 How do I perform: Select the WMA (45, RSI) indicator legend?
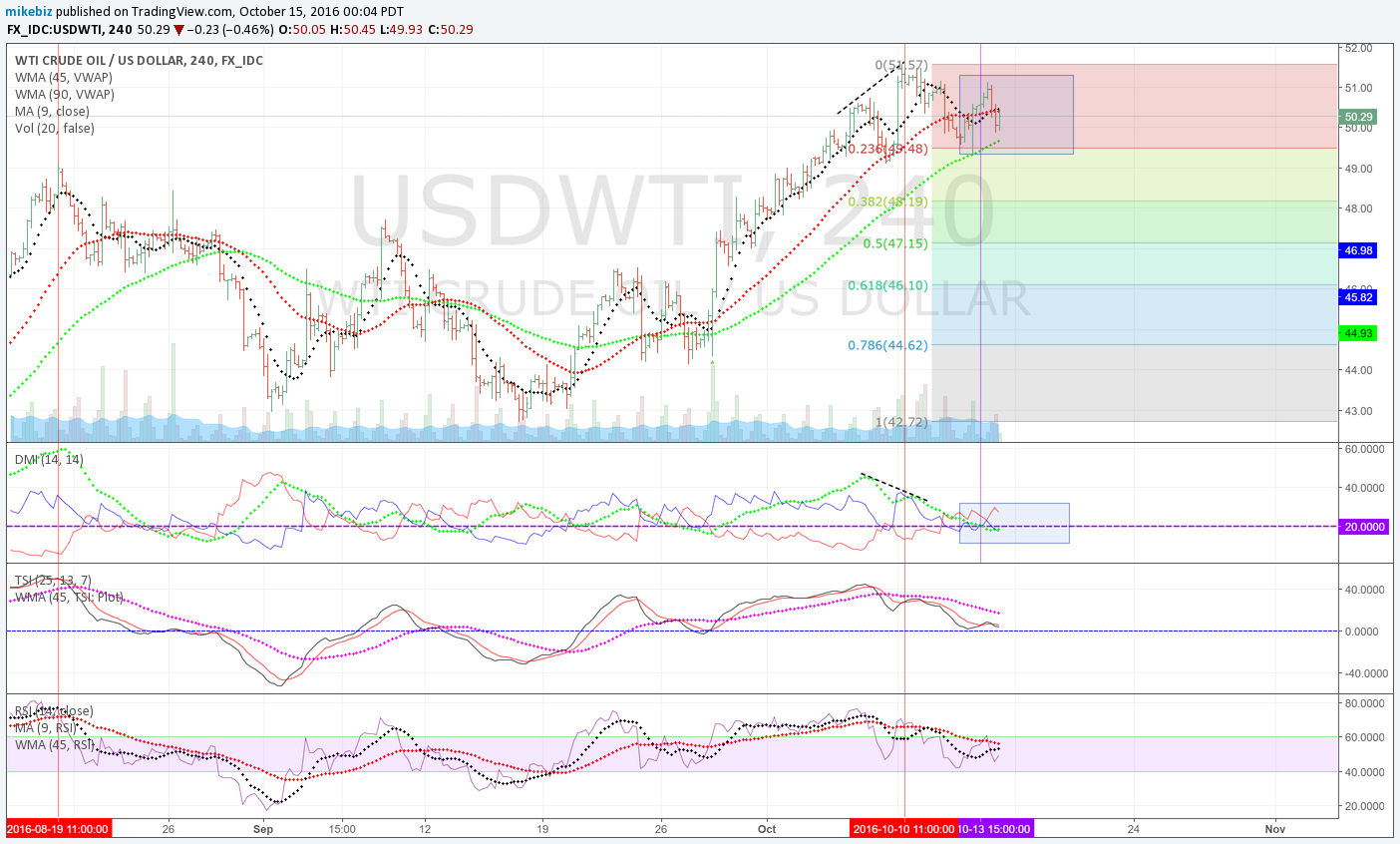coord(55,744)
